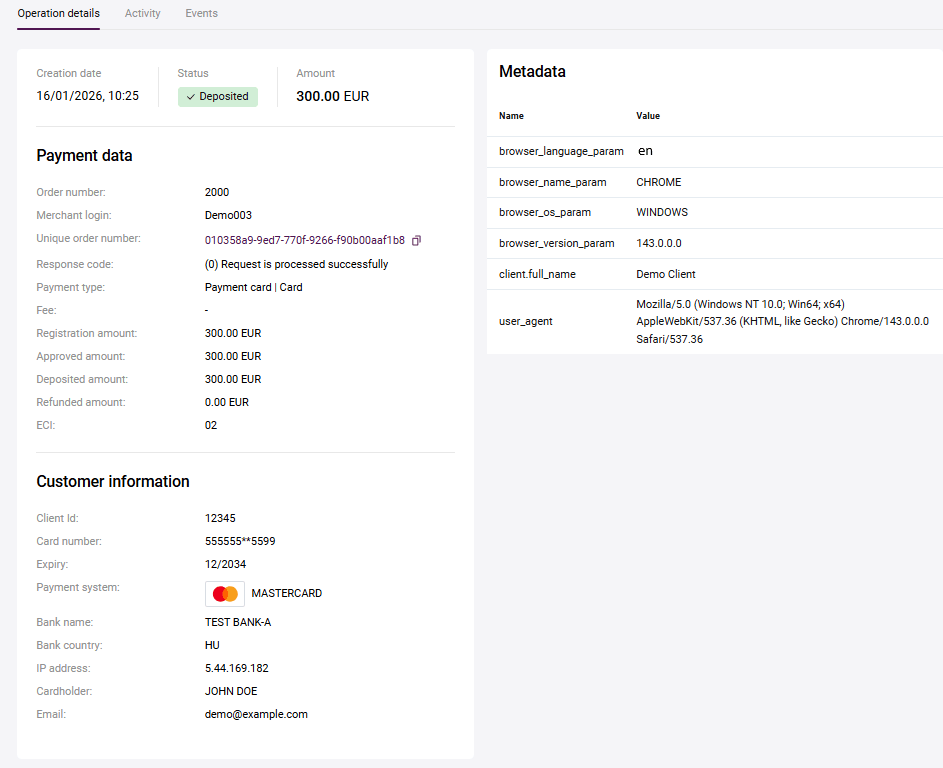The height and width of the screenshot is (768, 943).
Task: Click the checkmark in Deposited status
Action: pyautogui.click(x=190, y=97)
